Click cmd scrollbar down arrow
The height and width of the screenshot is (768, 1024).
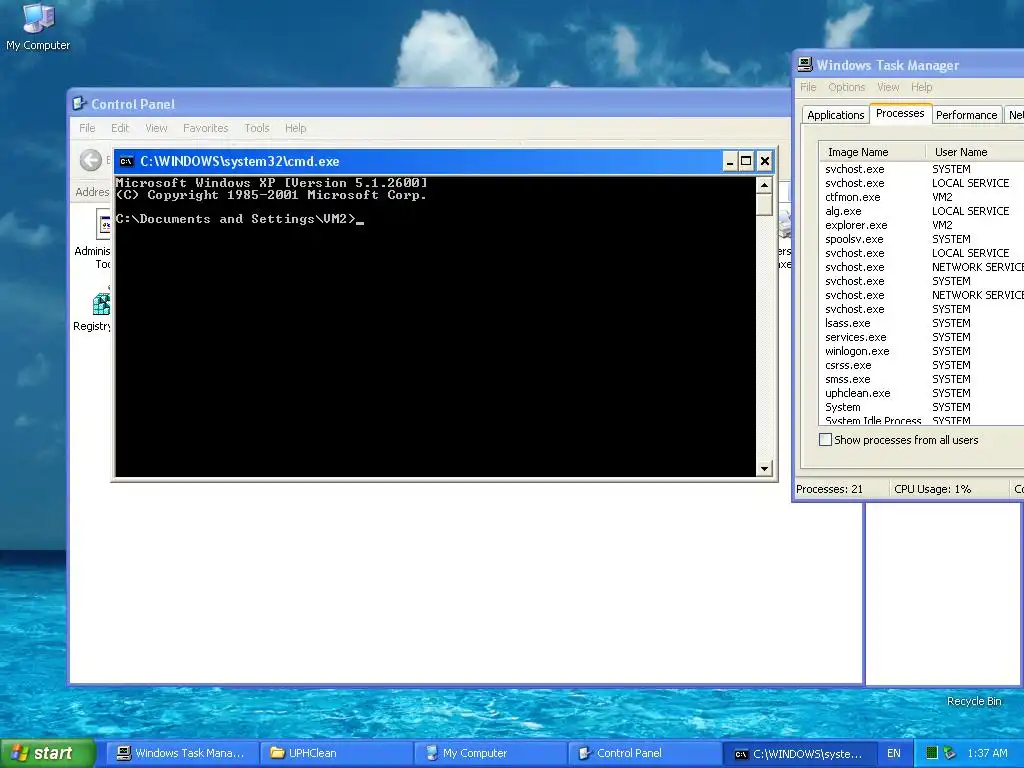click(764, 468)
